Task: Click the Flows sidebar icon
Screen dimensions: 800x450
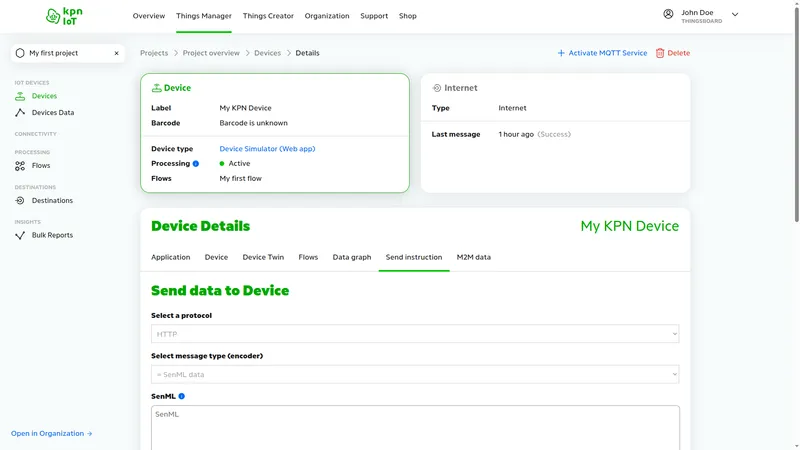Action: (20, 166)
